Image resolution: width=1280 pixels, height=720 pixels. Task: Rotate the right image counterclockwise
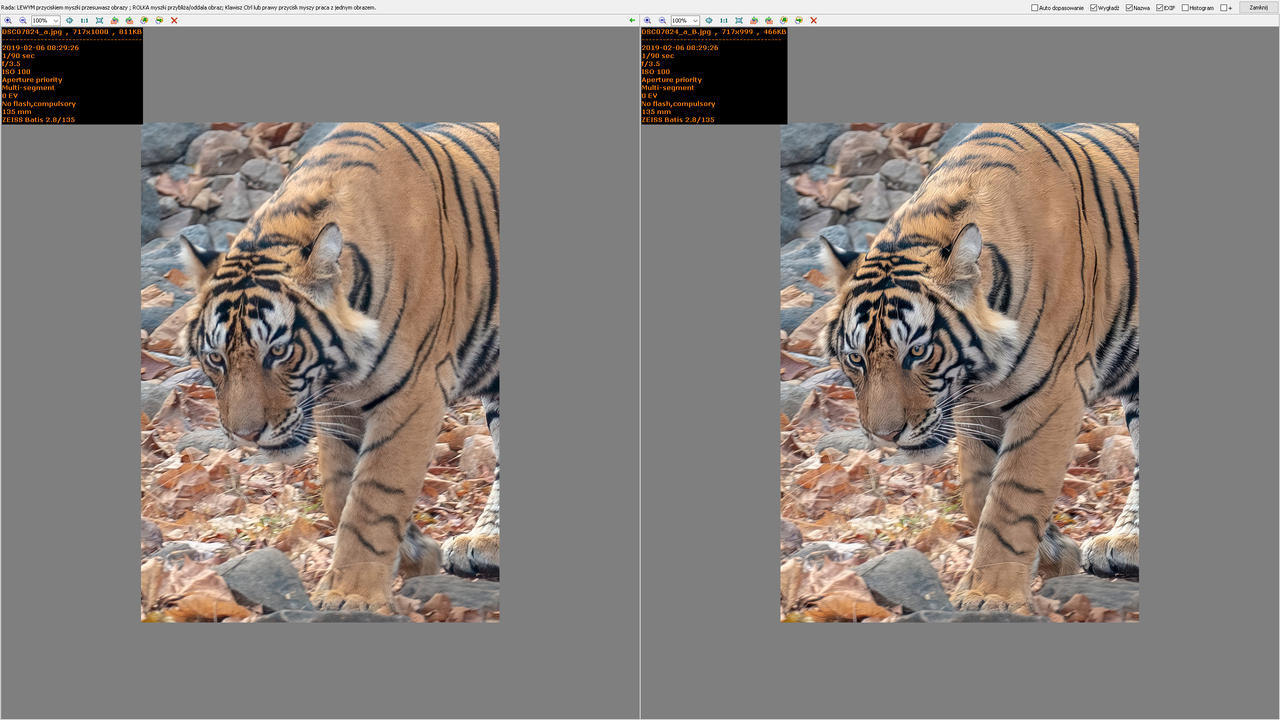click(753, 20)
